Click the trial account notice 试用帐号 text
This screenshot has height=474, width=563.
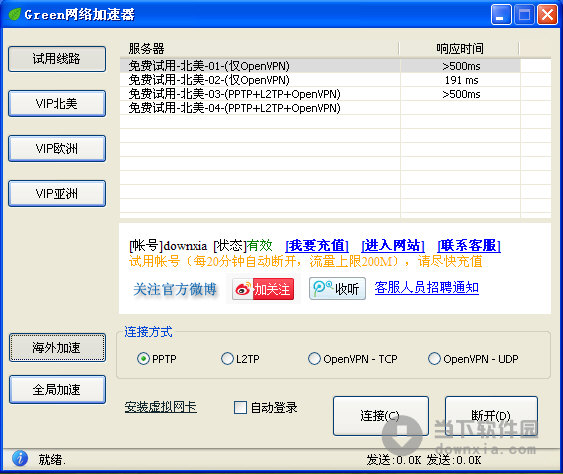305,261
